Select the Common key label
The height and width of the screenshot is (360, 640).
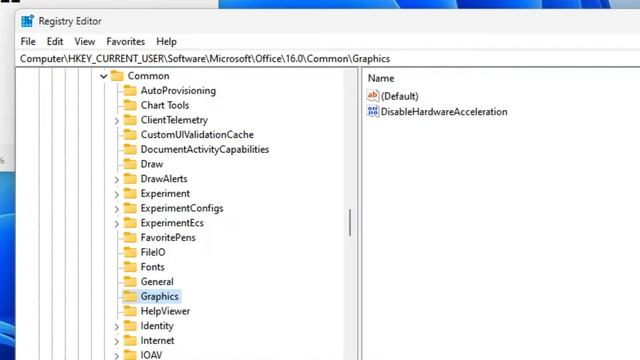(148, 76)
